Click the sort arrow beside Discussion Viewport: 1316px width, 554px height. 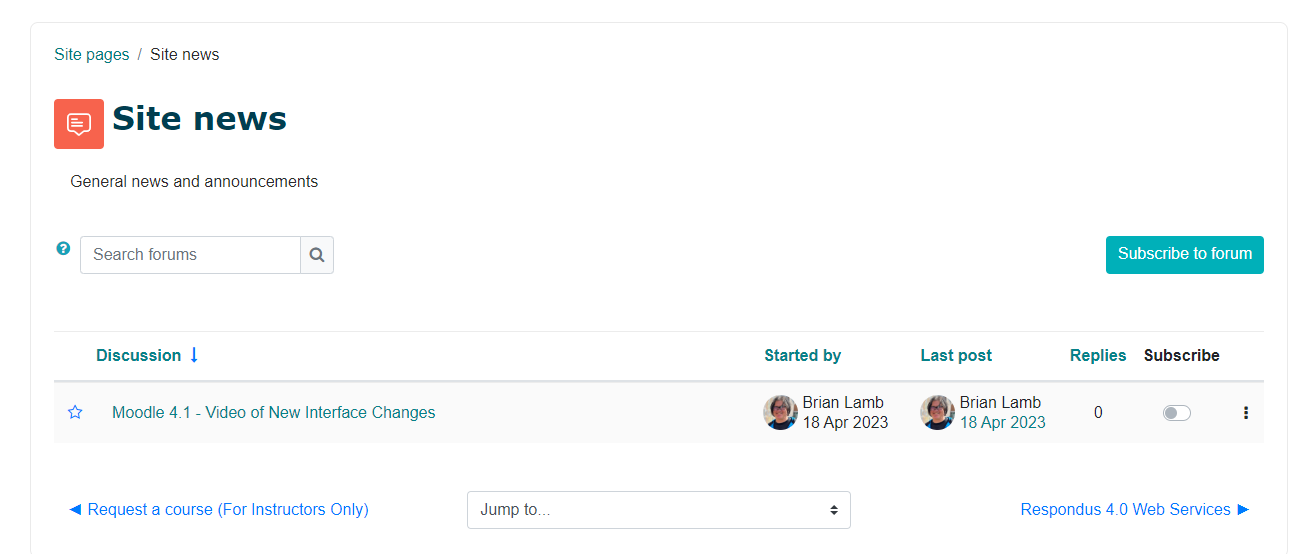click(194, 355)
